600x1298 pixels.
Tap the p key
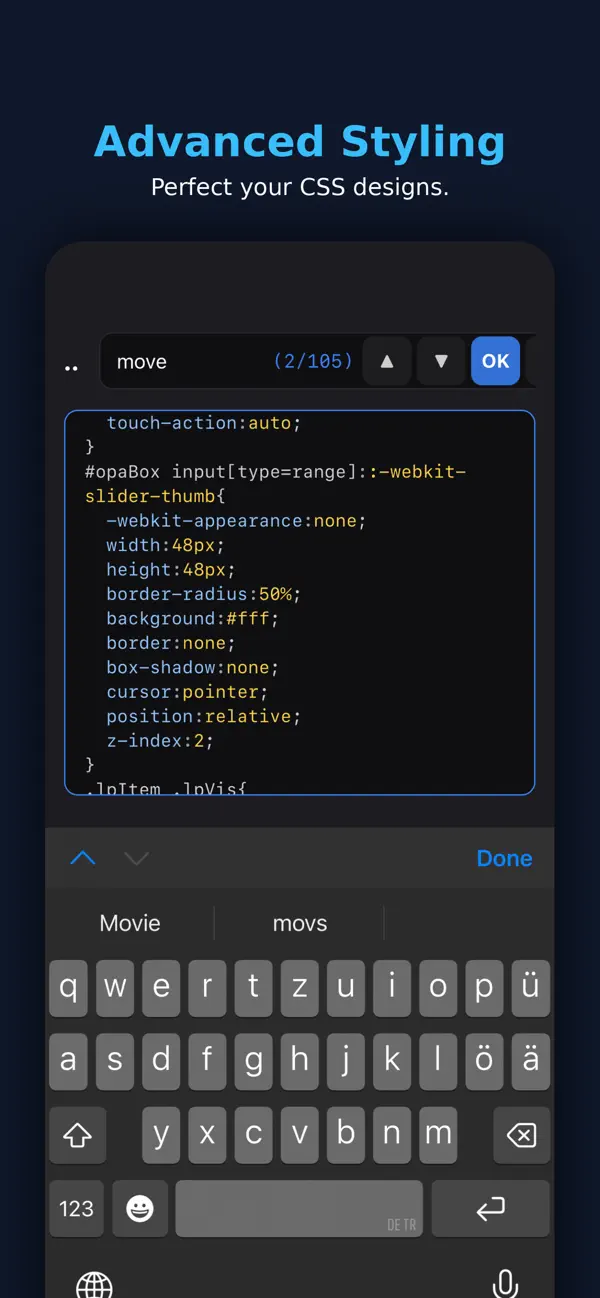[484, 988]
